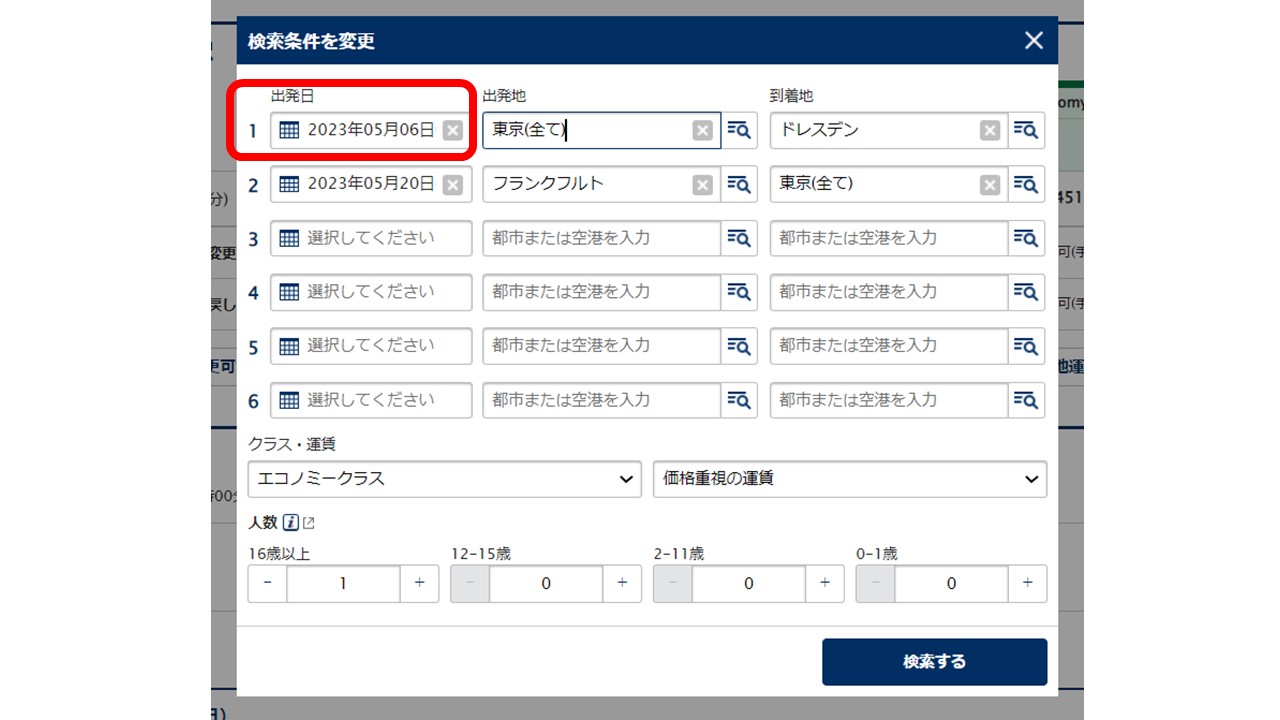The width and height of the screenshot is (1280, 720).
Task: Open the 価格重視の運賃 fare dropdown
Action: [850, 479]
